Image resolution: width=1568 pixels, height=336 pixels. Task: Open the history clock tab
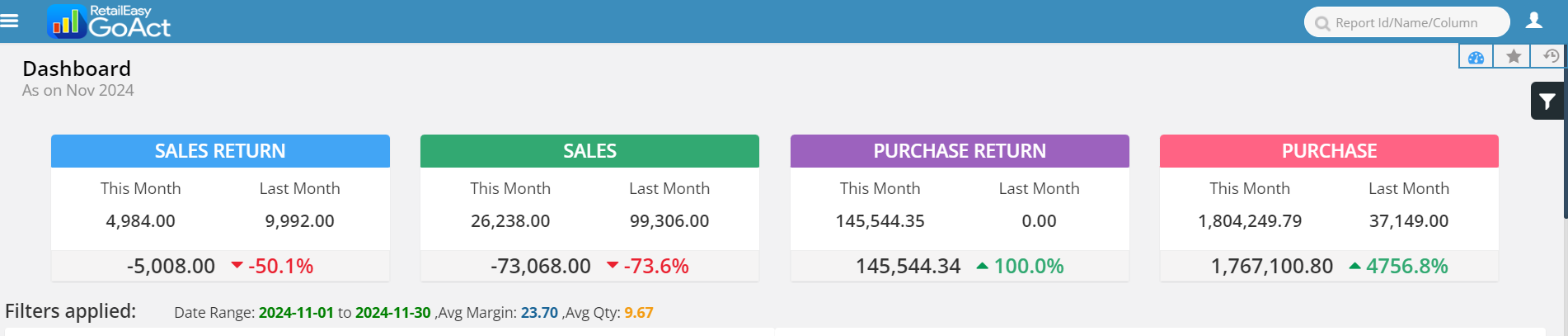click(1550, 56)
